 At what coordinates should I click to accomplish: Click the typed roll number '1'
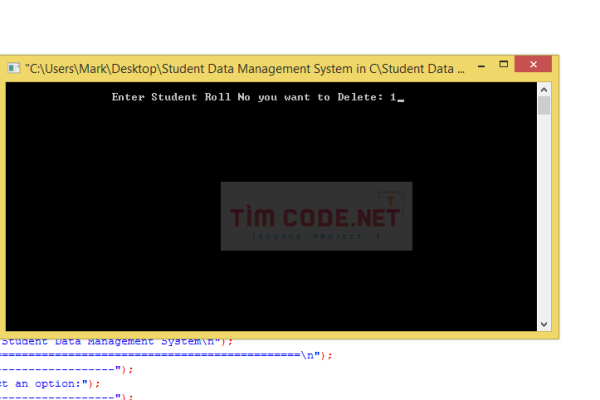393,97
